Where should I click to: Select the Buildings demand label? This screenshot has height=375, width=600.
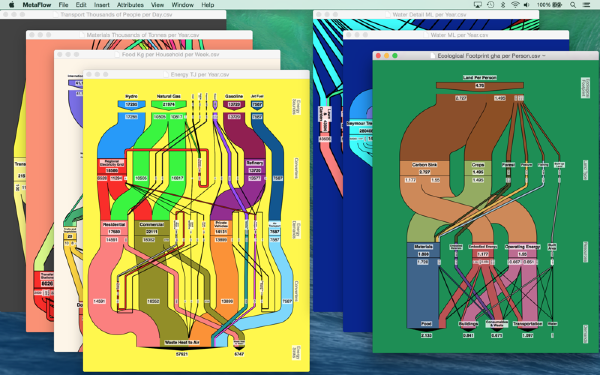pyautogui.click(x=468, y=324)
